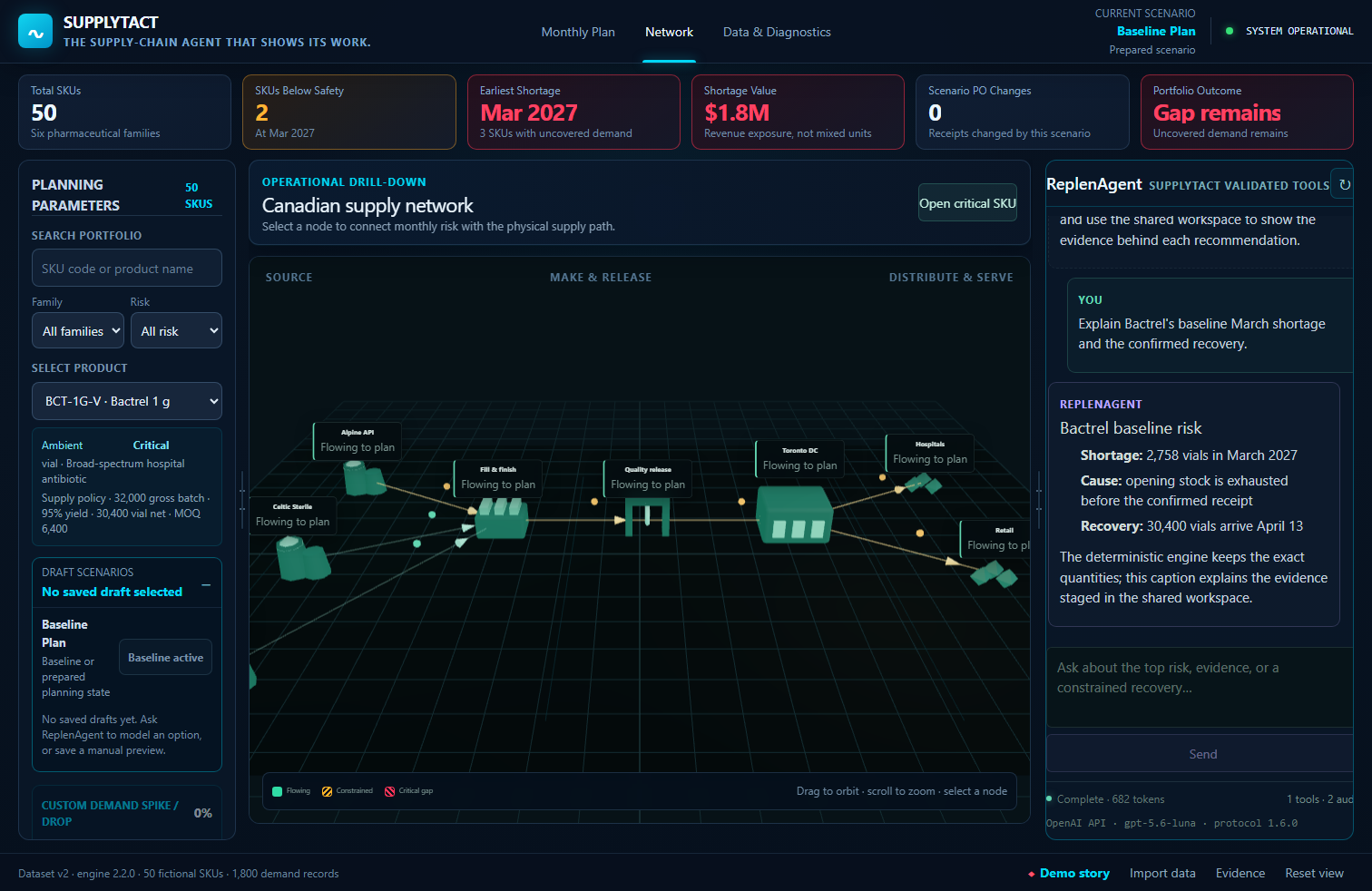Select the Quality release gate node
1372x891 pixels.
pos(648,517)
